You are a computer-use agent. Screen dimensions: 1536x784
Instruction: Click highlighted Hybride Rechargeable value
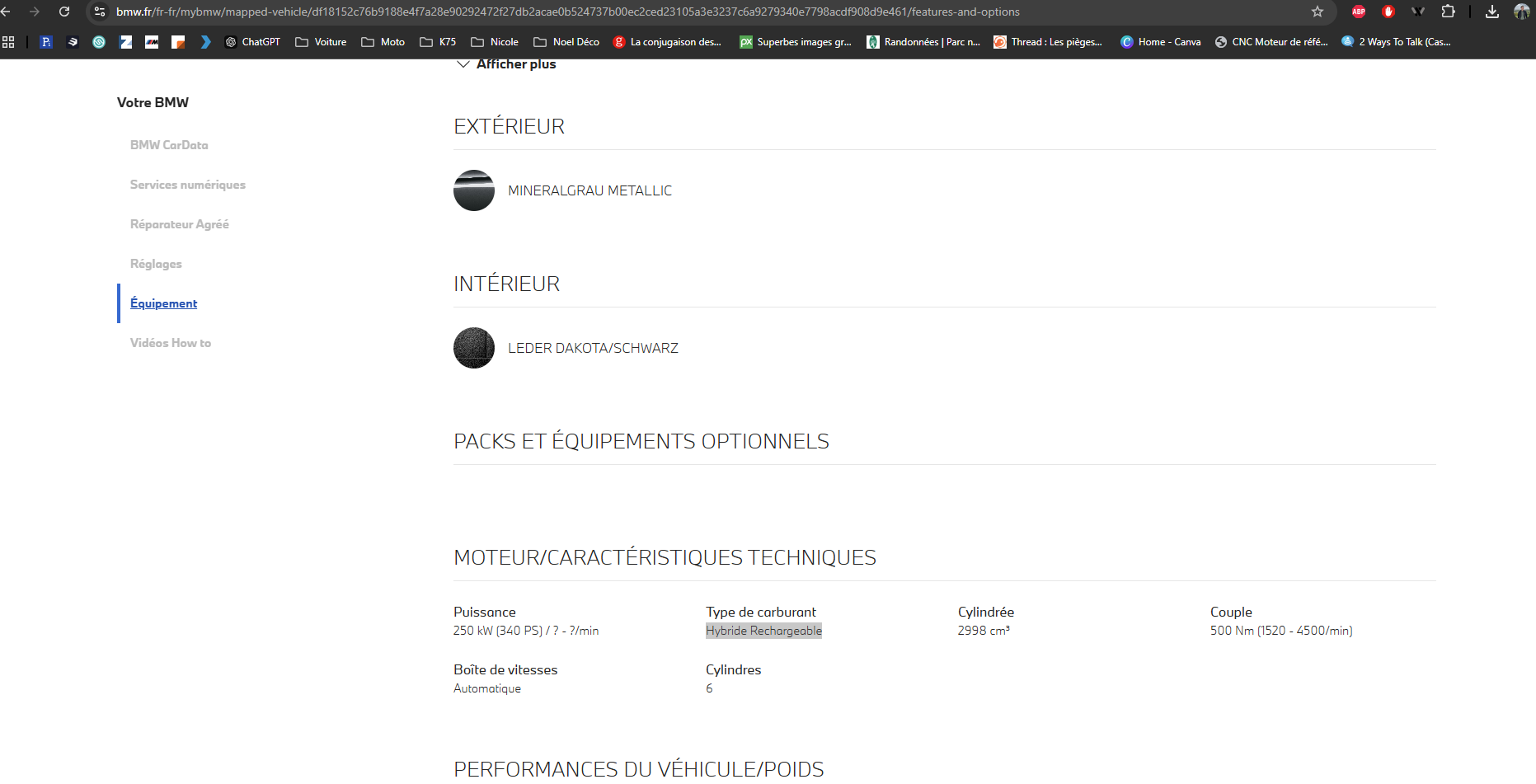click(763, 631)
